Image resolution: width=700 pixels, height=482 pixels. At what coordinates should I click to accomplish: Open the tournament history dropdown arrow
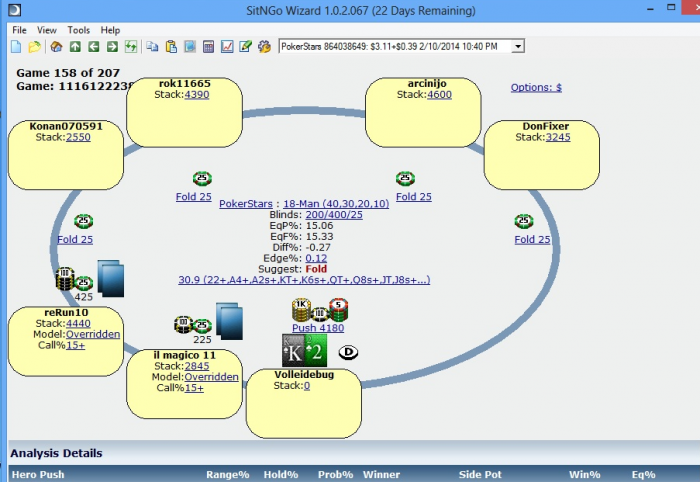point(518,46)
